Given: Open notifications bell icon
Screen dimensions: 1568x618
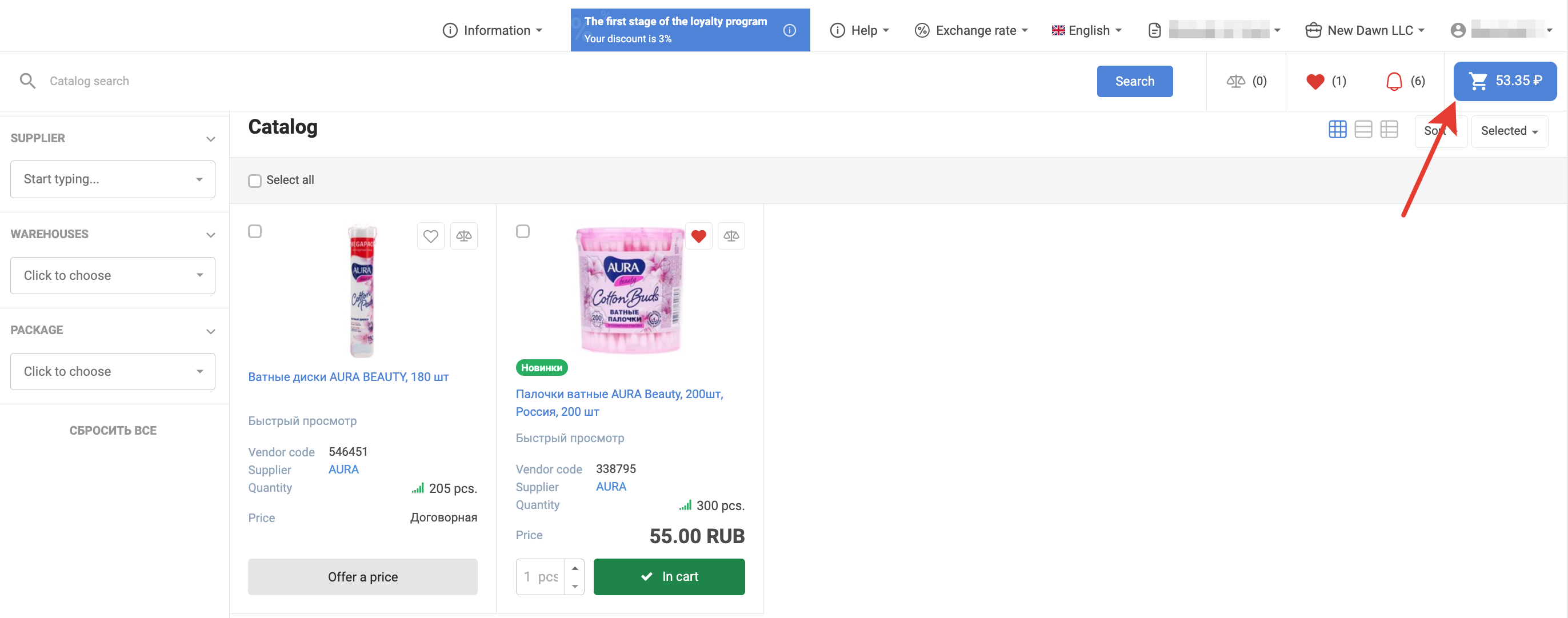Looking at the screenshot, I should [x=1393, y=82].
